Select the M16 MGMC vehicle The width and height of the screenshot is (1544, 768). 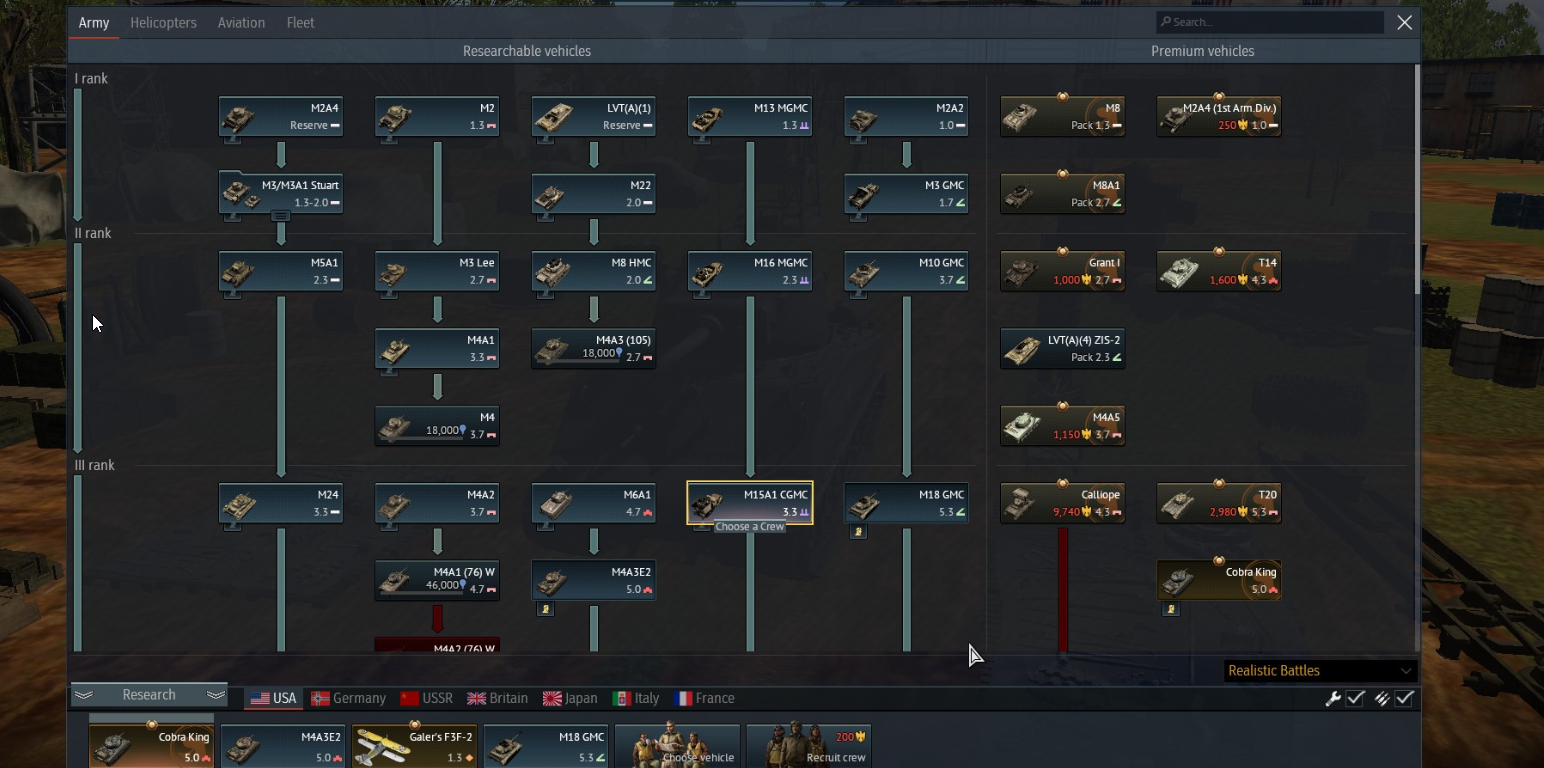tap(750, 272)
